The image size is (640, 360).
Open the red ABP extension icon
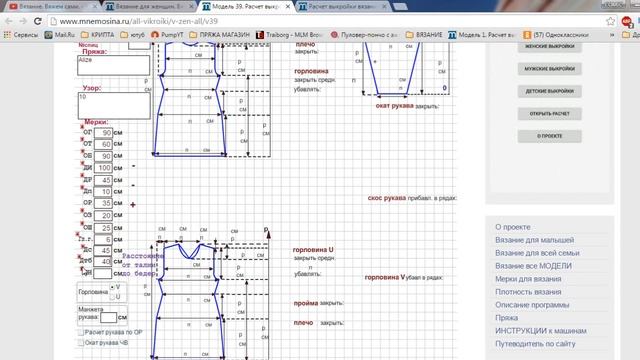pyautogui.click(x=627, y=21)
